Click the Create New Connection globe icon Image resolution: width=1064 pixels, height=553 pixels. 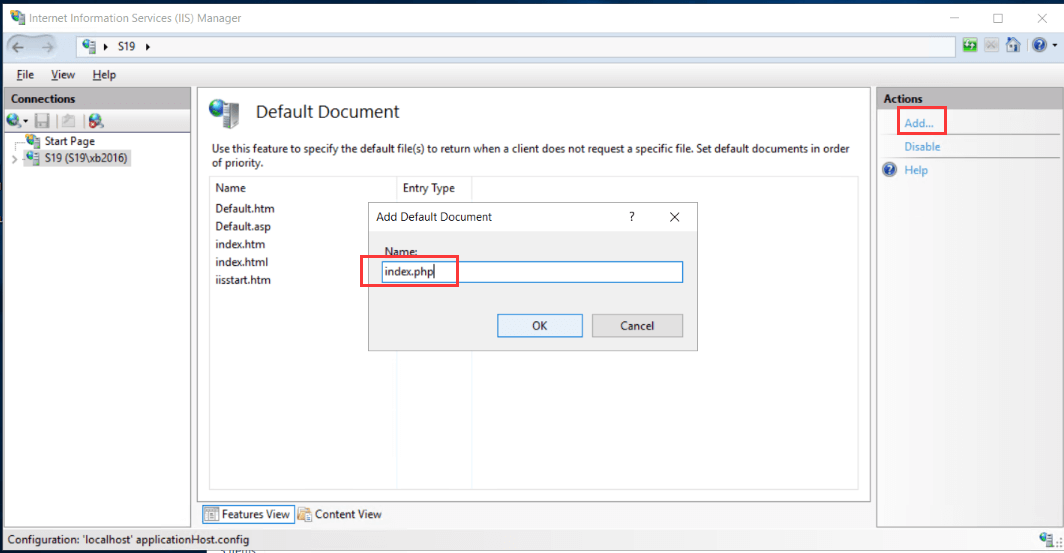[x=13, y=120]
